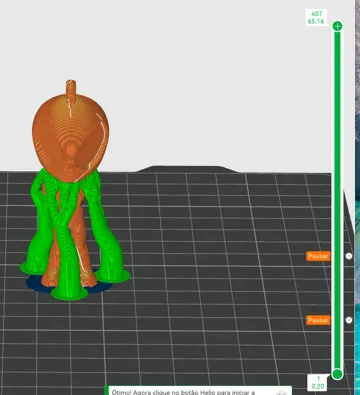Click the round icon beside the upper Pausar
This screenshot has width=360, height=395.
tap(349, 256)
